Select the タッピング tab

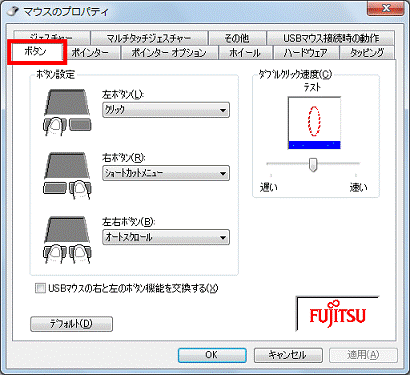[x=367, y=53]
